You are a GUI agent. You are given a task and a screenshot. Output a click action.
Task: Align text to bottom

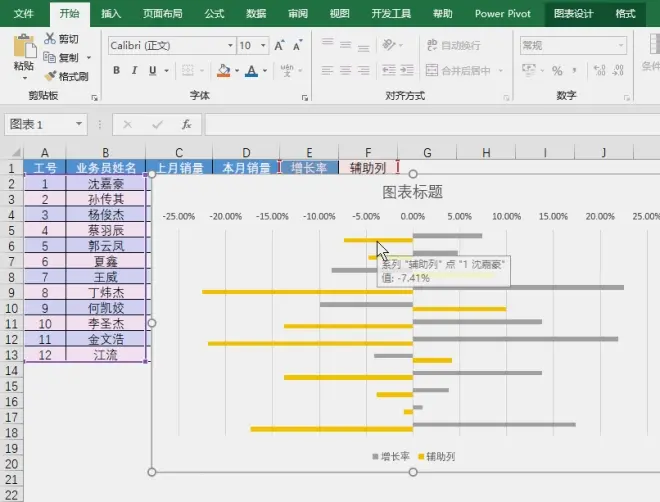[363, 46]
